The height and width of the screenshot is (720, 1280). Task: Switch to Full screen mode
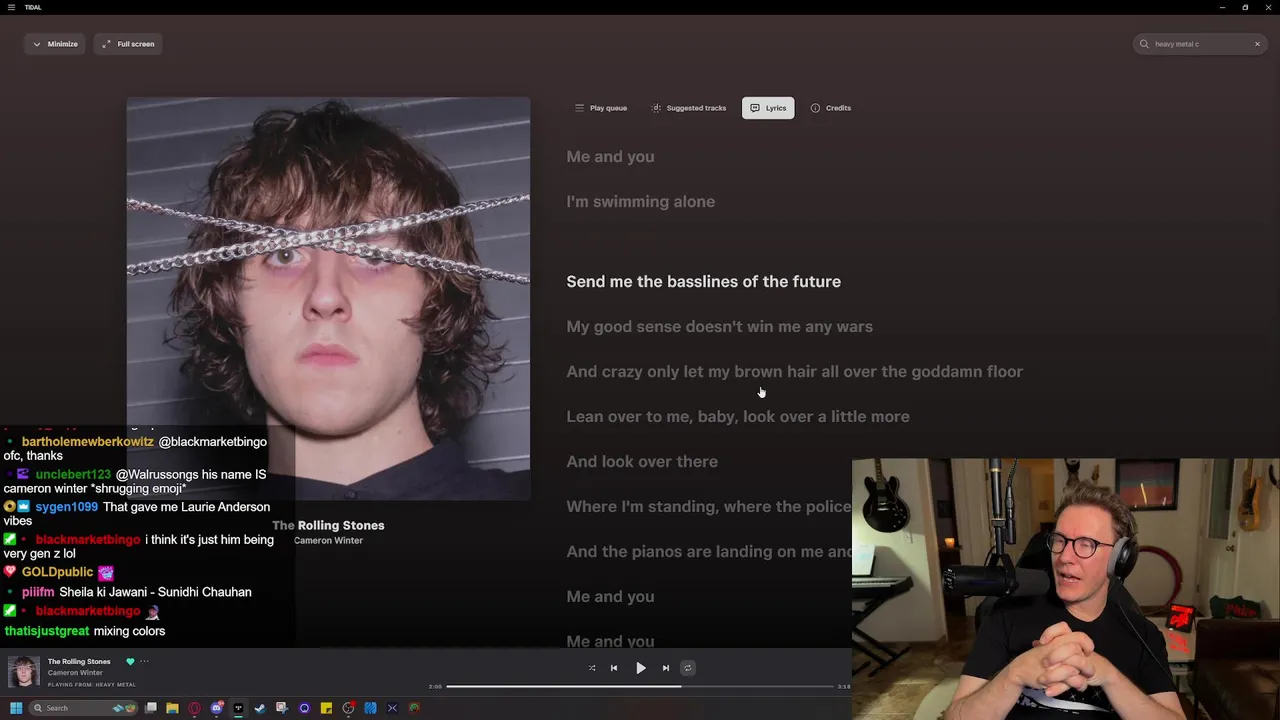point(128,44)
